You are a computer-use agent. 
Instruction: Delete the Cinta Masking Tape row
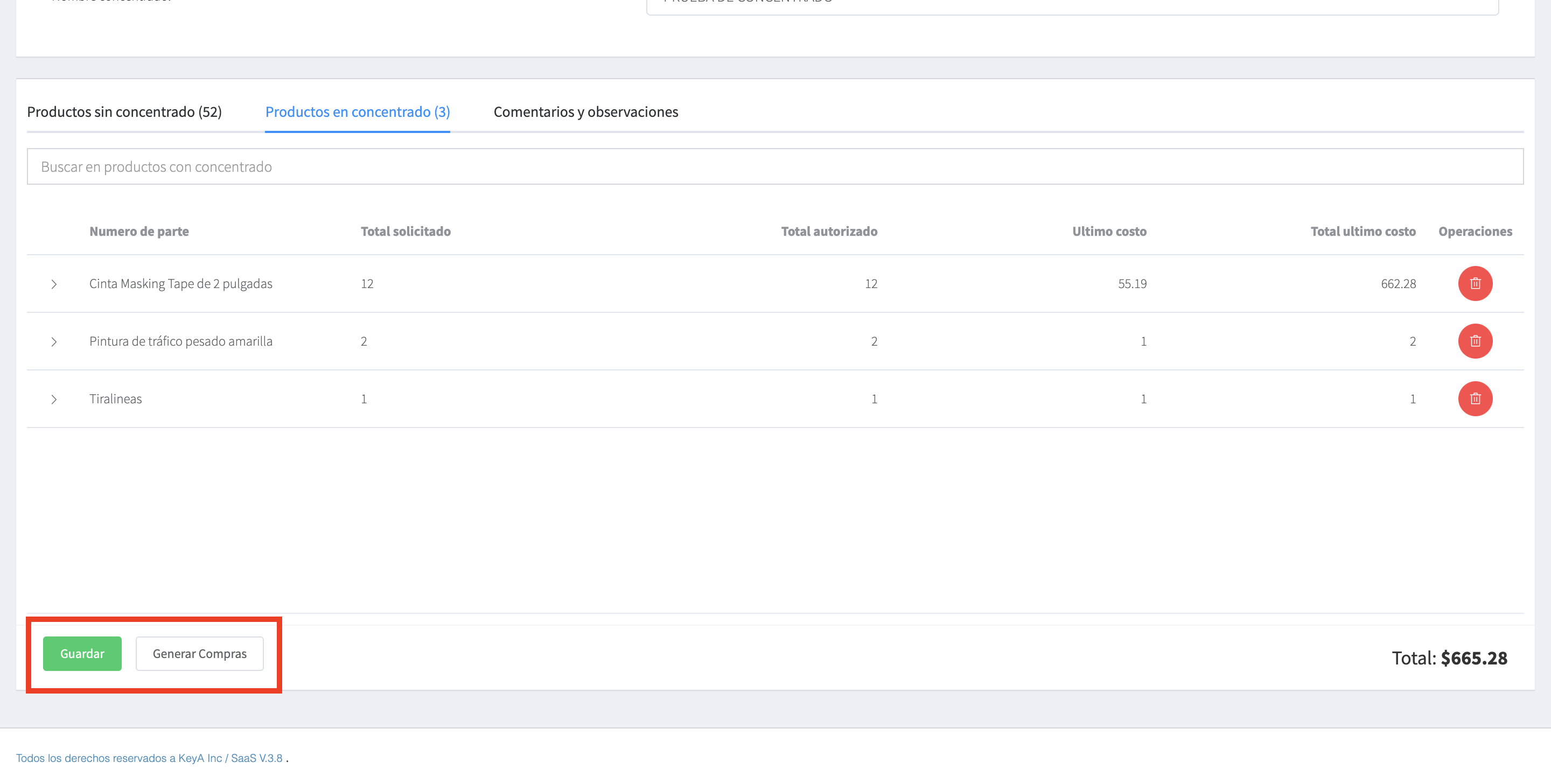pyautogui.click(x=1475, y=284)
